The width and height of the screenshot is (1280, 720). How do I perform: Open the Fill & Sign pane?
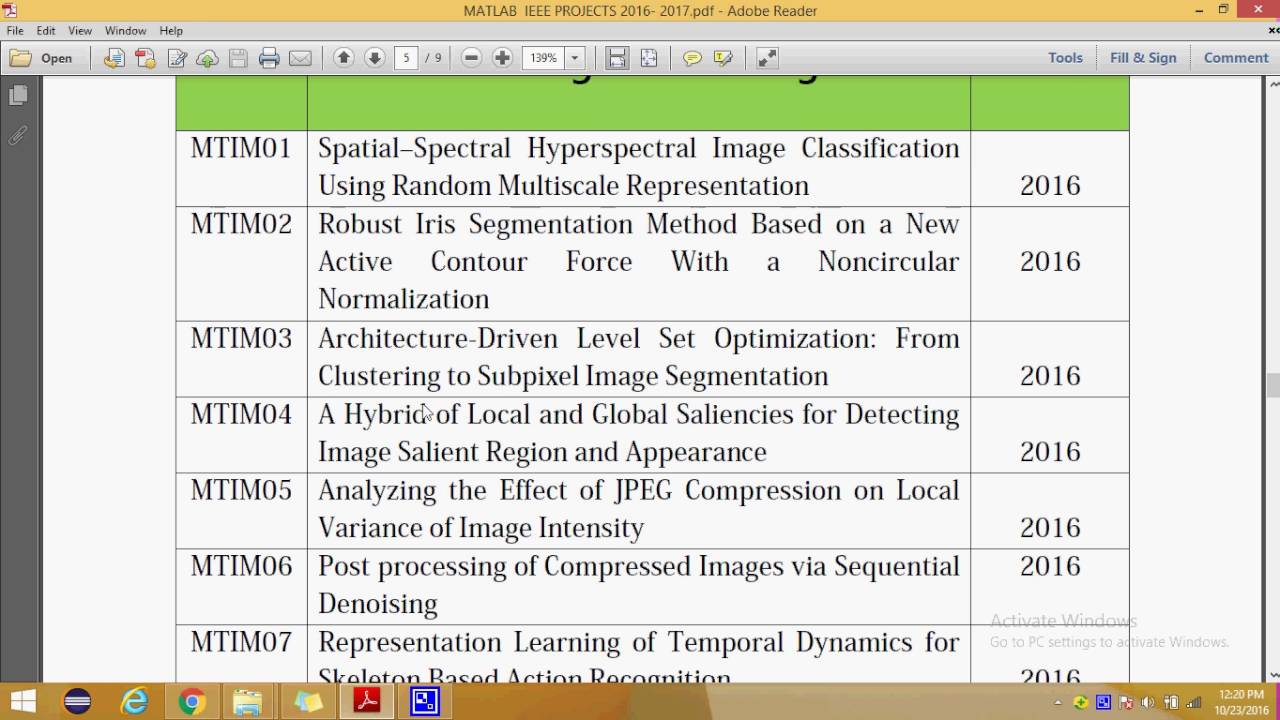point(1143,58)
